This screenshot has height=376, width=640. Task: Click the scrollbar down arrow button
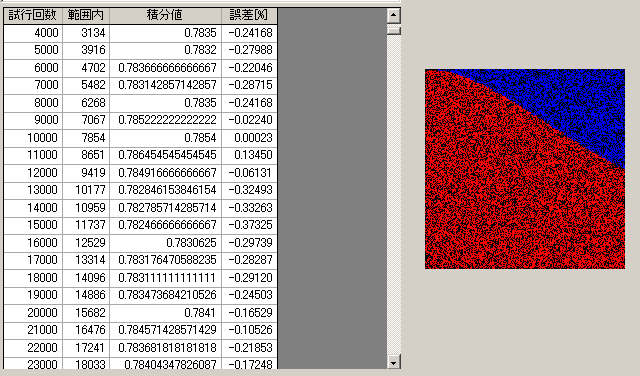pos(393,362)
